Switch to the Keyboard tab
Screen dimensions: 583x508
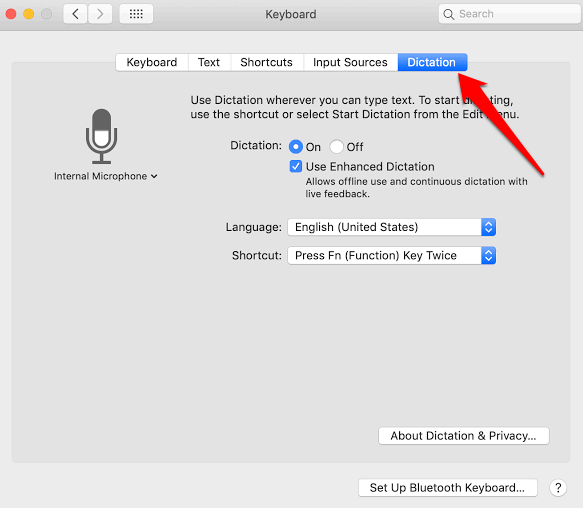152,62
